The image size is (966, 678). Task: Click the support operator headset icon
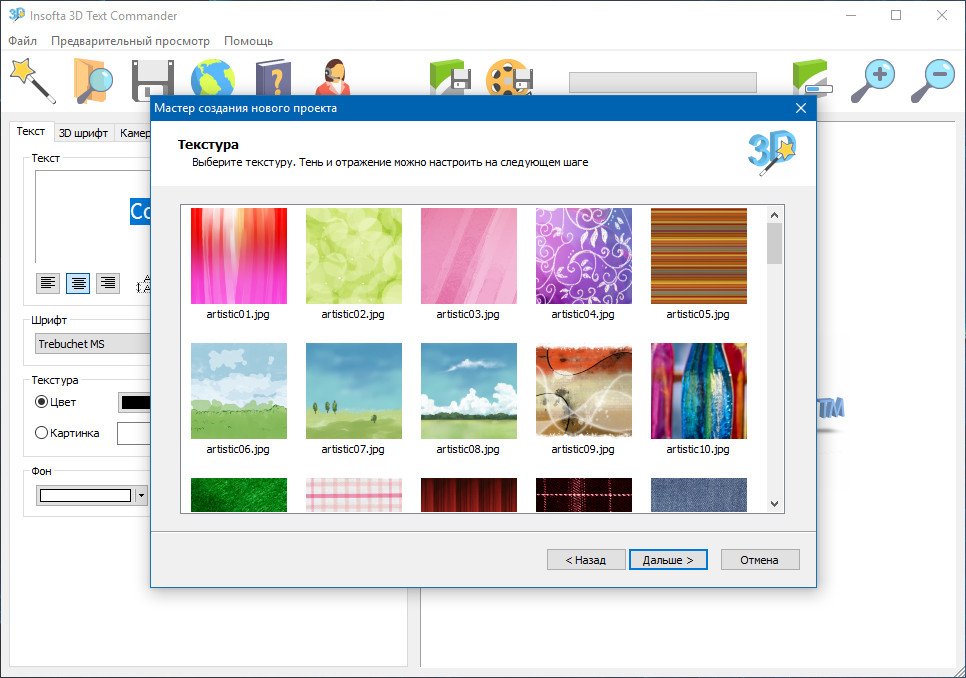coord(332,80)
